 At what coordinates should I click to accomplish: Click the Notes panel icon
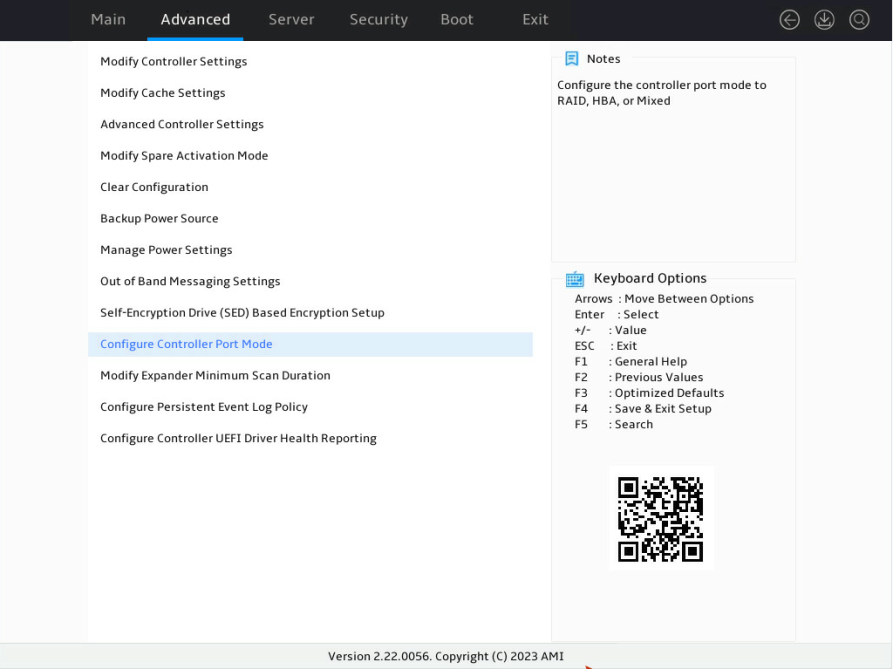(571, 59)
